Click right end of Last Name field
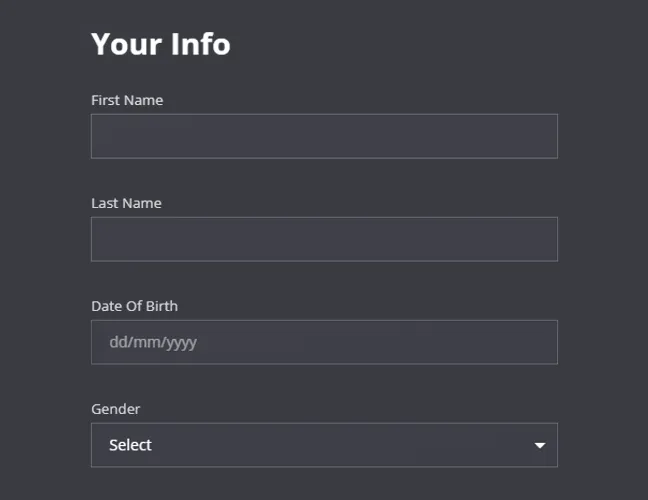This screenshot has height=500, width=648. (540, 239)
